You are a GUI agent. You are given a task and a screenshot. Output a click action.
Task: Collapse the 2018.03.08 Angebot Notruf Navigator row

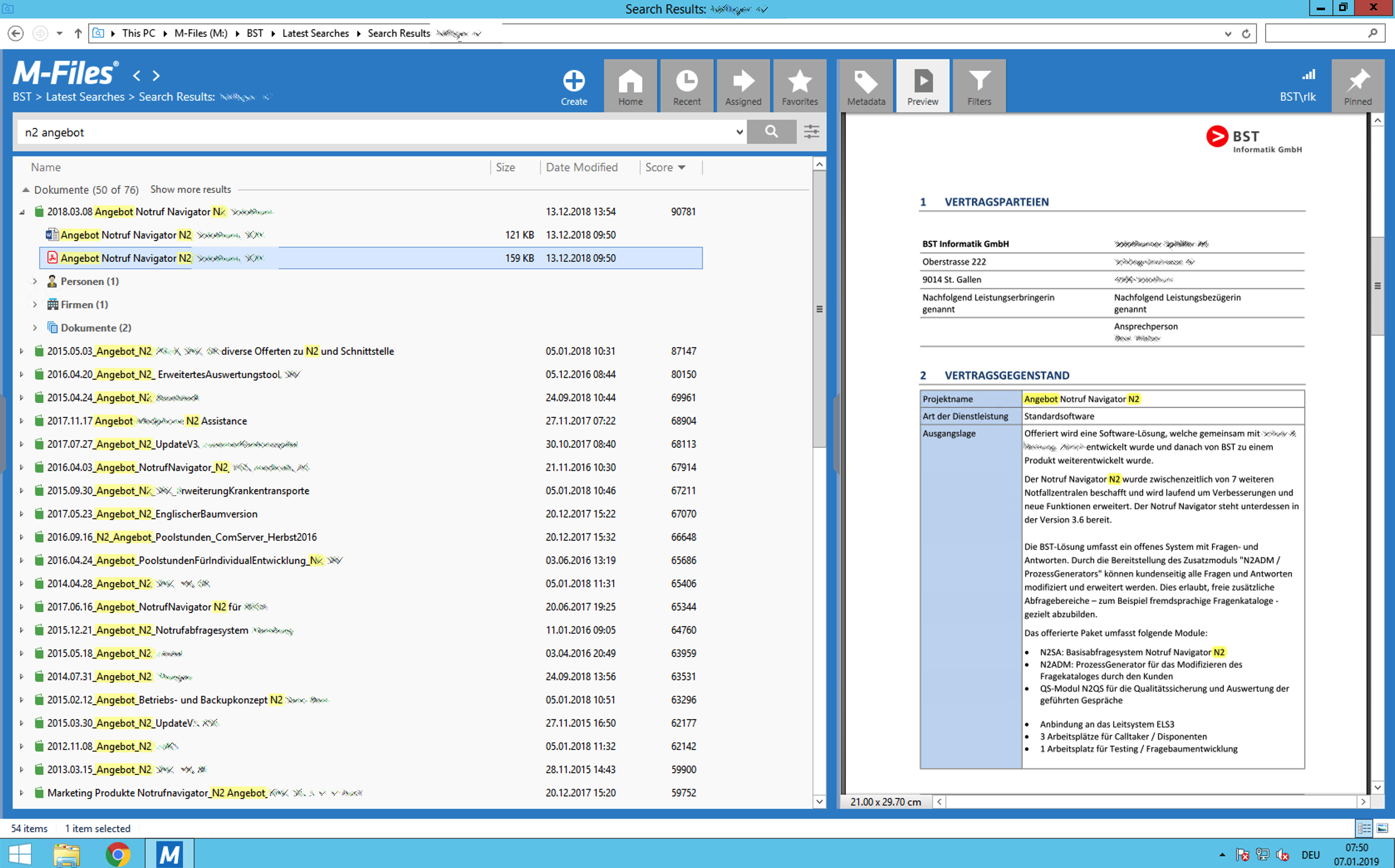pos(22,212)
